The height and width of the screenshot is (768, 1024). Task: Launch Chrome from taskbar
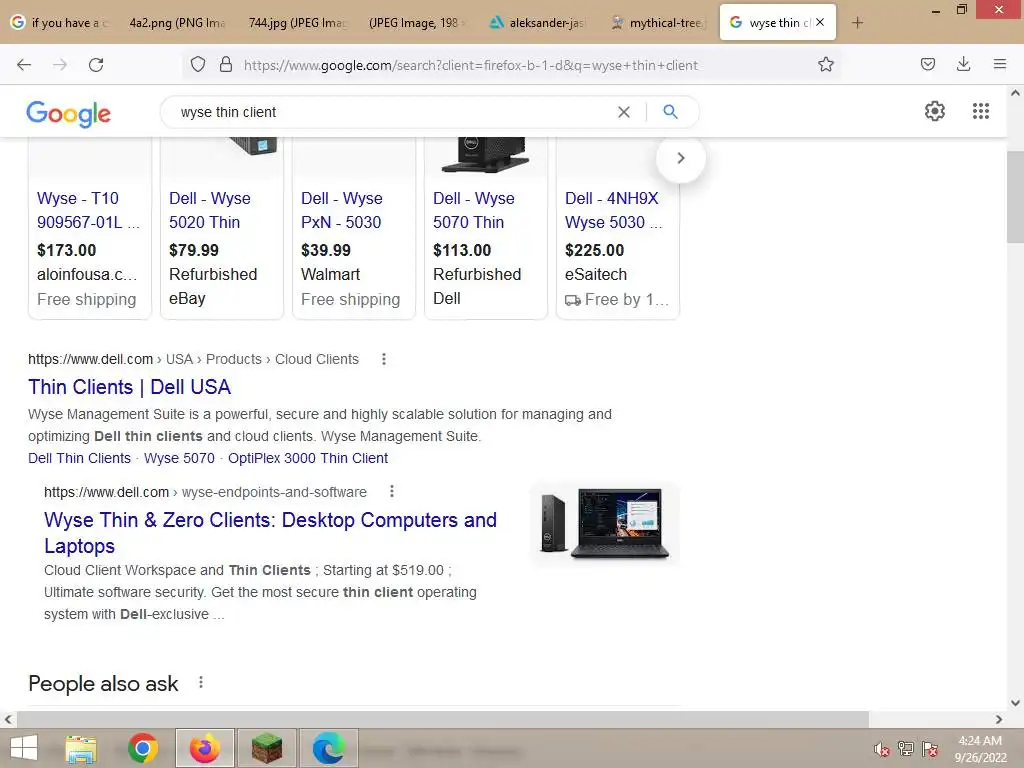coord(143,748)
